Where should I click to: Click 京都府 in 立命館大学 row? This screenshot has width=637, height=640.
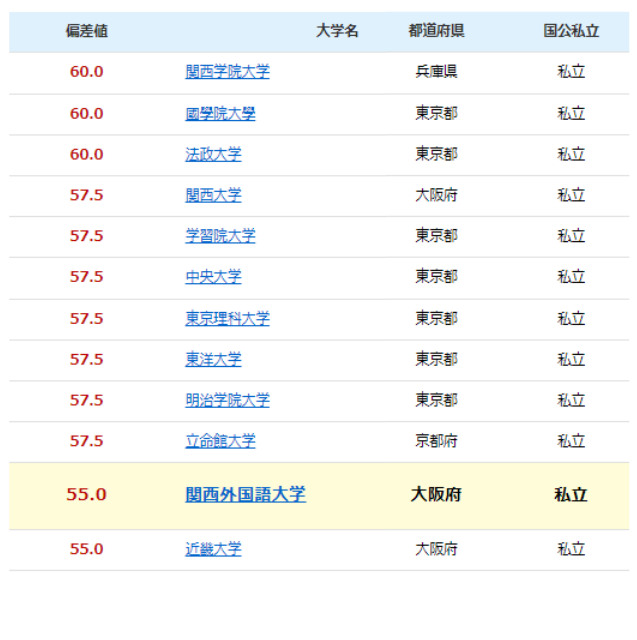tap(436, 441)
